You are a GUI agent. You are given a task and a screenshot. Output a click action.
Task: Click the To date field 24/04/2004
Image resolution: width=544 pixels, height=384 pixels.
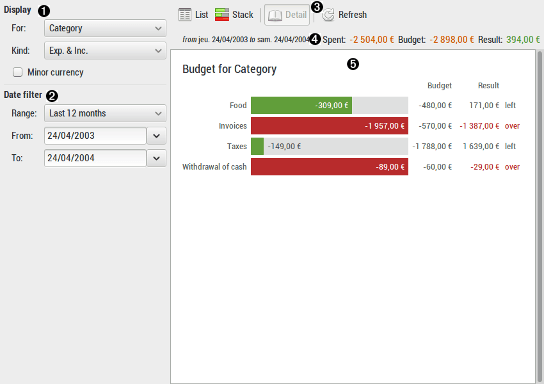95,158
